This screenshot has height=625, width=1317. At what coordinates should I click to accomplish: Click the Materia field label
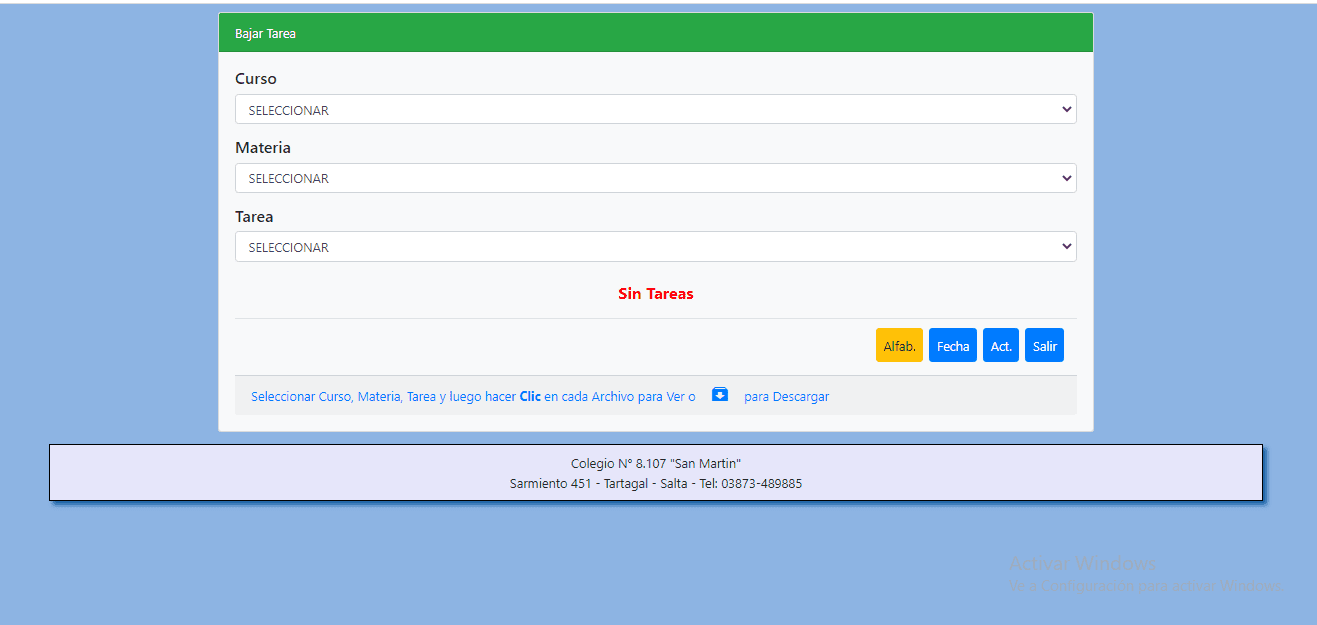[263, 148]
